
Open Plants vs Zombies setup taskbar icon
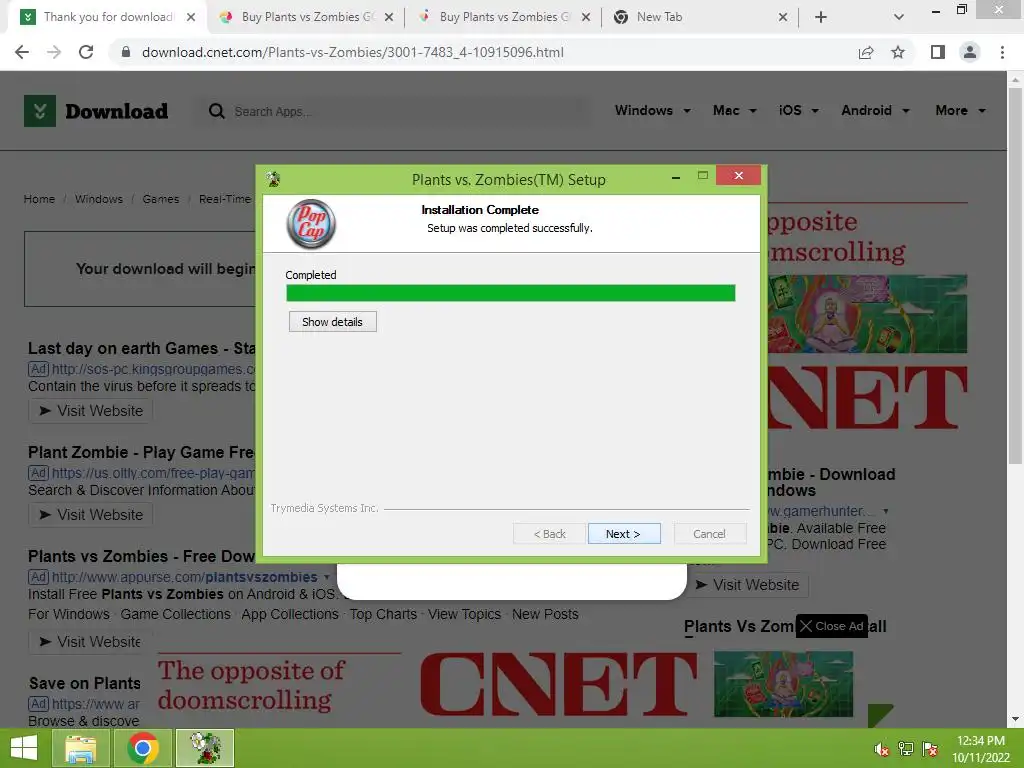(205, 748)
